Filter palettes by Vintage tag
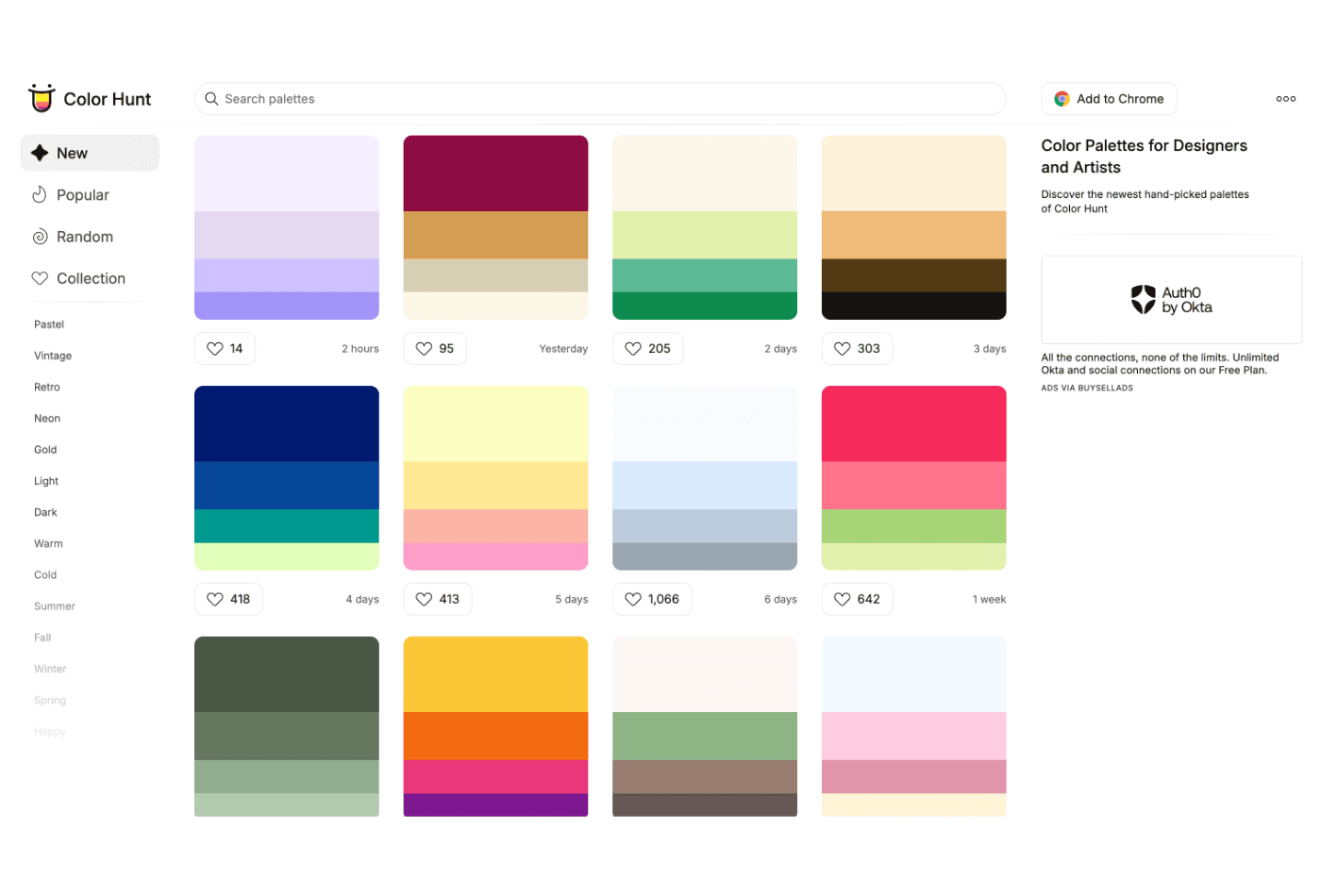 click(53, 356)
